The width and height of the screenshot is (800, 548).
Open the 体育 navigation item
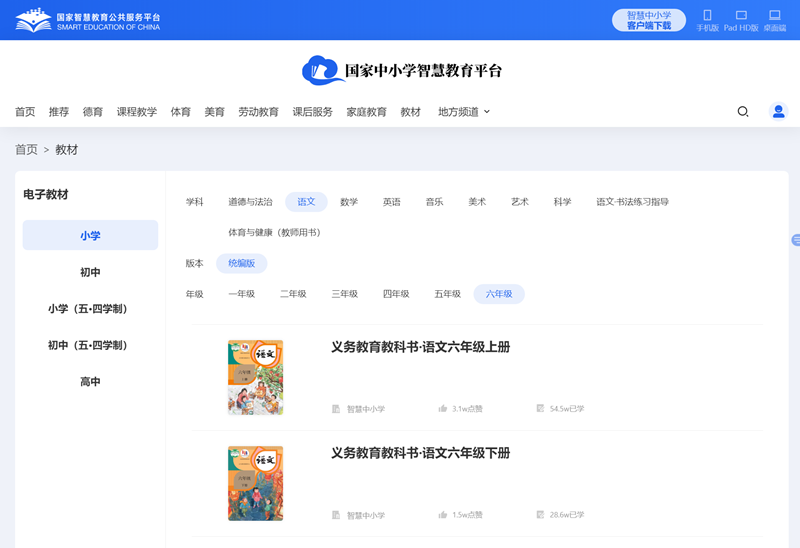coord(181,112)
